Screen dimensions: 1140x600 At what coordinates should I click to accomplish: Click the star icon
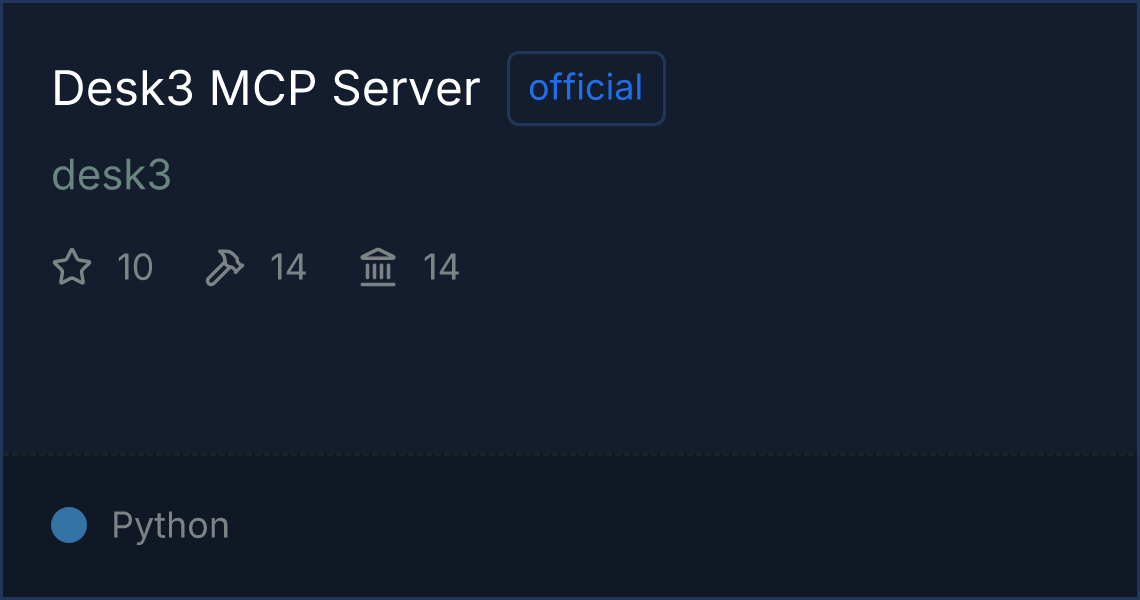pyautogui.click(x=72, y=267)
